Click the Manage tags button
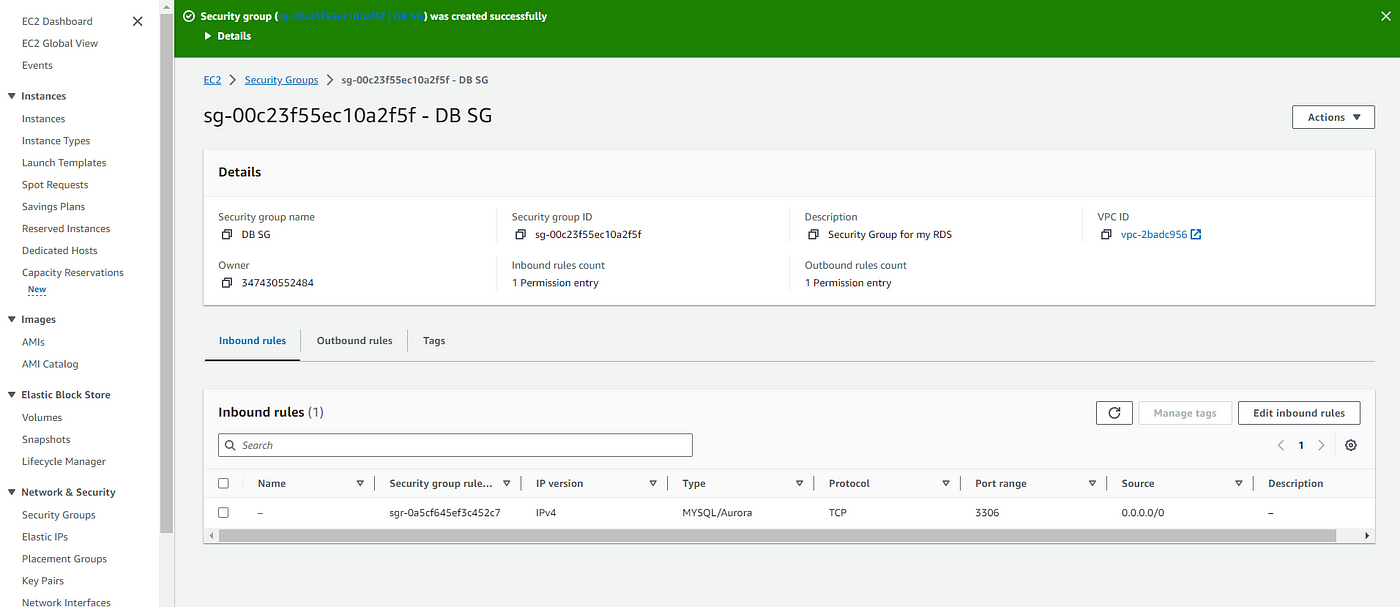1400x607 pixels. 1185,413
